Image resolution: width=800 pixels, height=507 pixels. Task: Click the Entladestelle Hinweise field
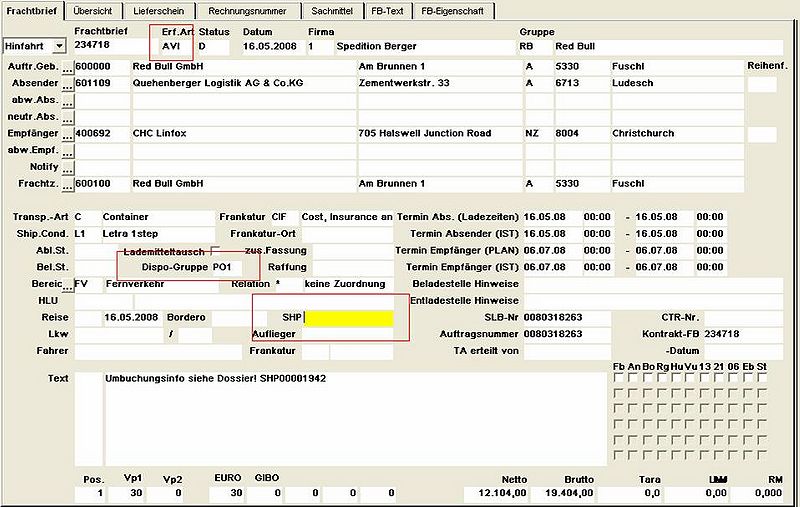653,301
